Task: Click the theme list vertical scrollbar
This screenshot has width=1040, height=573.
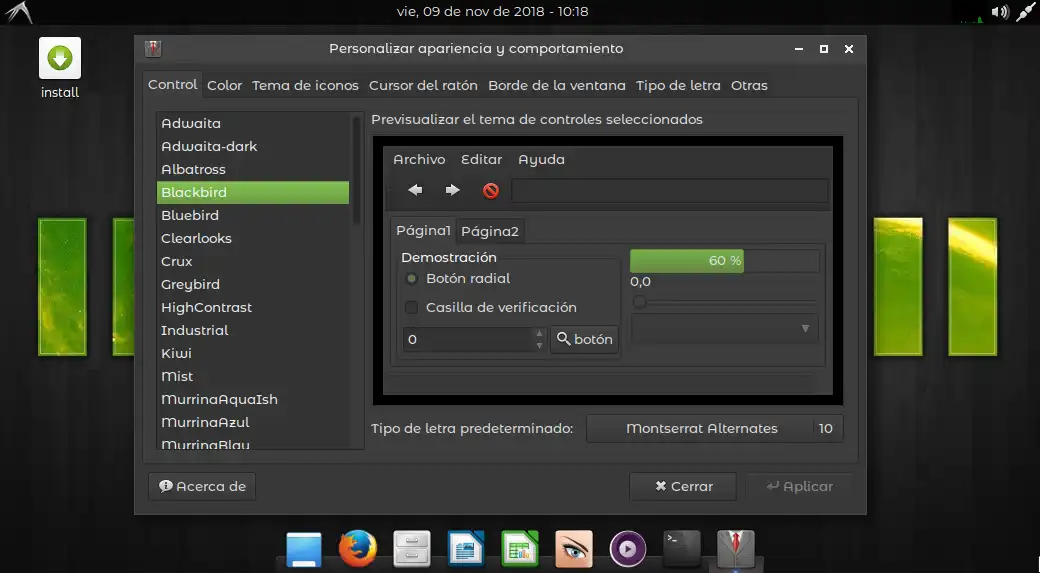Action: point(357,170)
